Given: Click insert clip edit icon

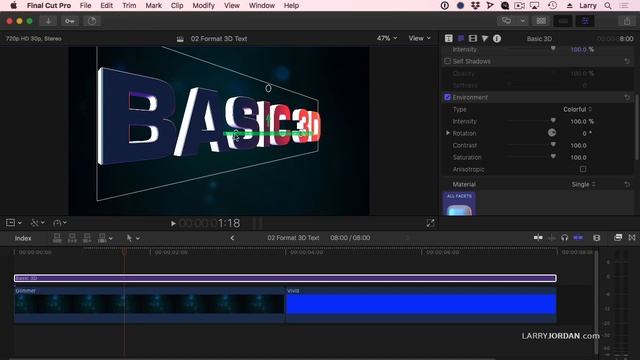Looking at the screenshot, I should click(x=72, y=238).
